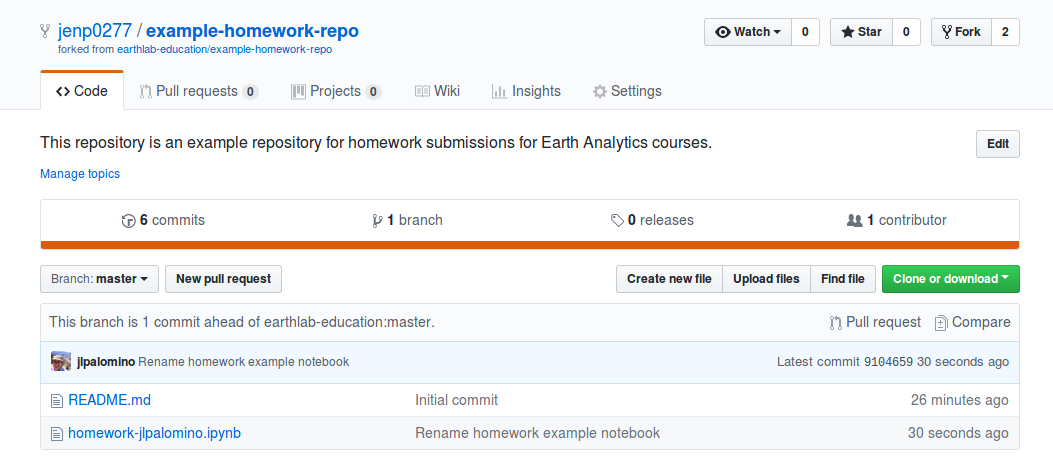View the 1 branch list

408,220
